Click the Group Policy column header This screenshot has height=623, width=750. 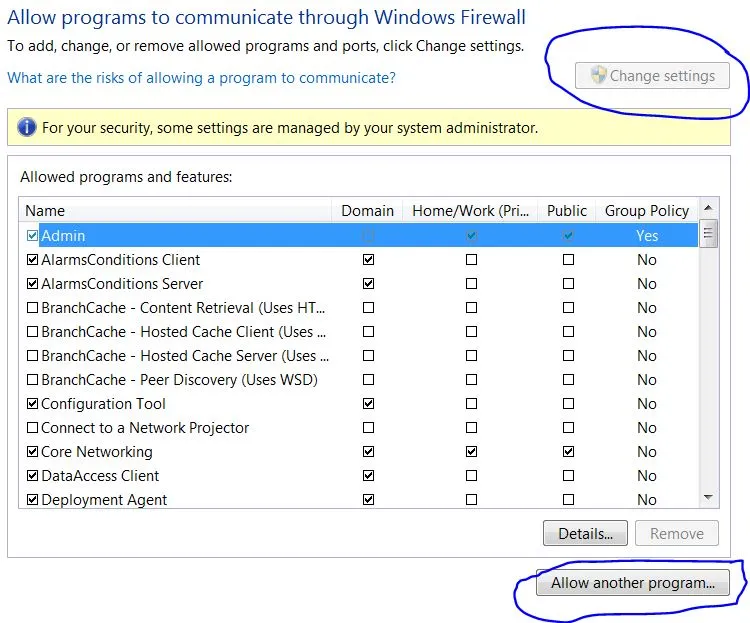pyautogui.click(x=647, y=211)
